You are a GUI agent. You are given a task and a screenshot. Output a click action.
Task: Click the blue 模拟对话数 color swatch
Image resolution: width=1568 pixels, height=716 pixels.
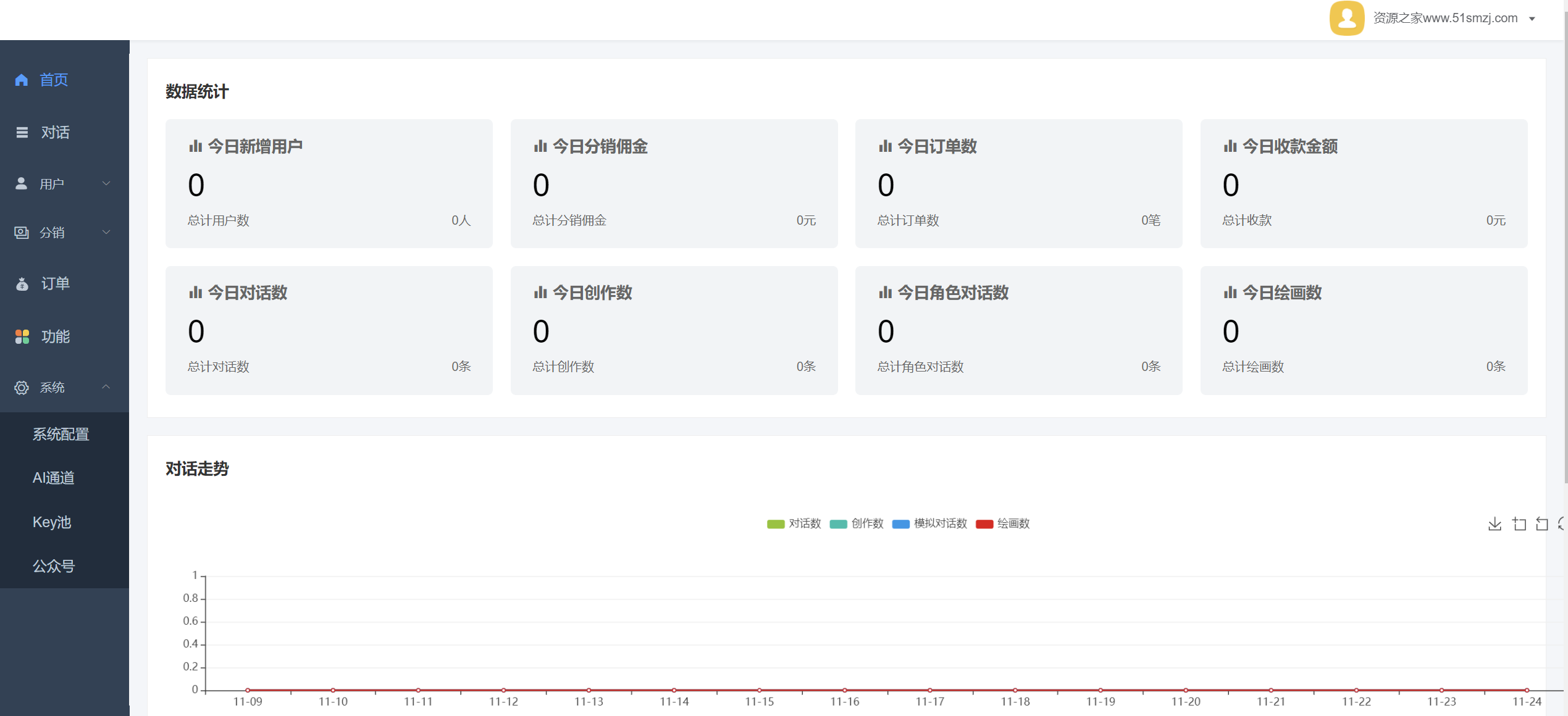pyautogui.click(x=901, y=524)
